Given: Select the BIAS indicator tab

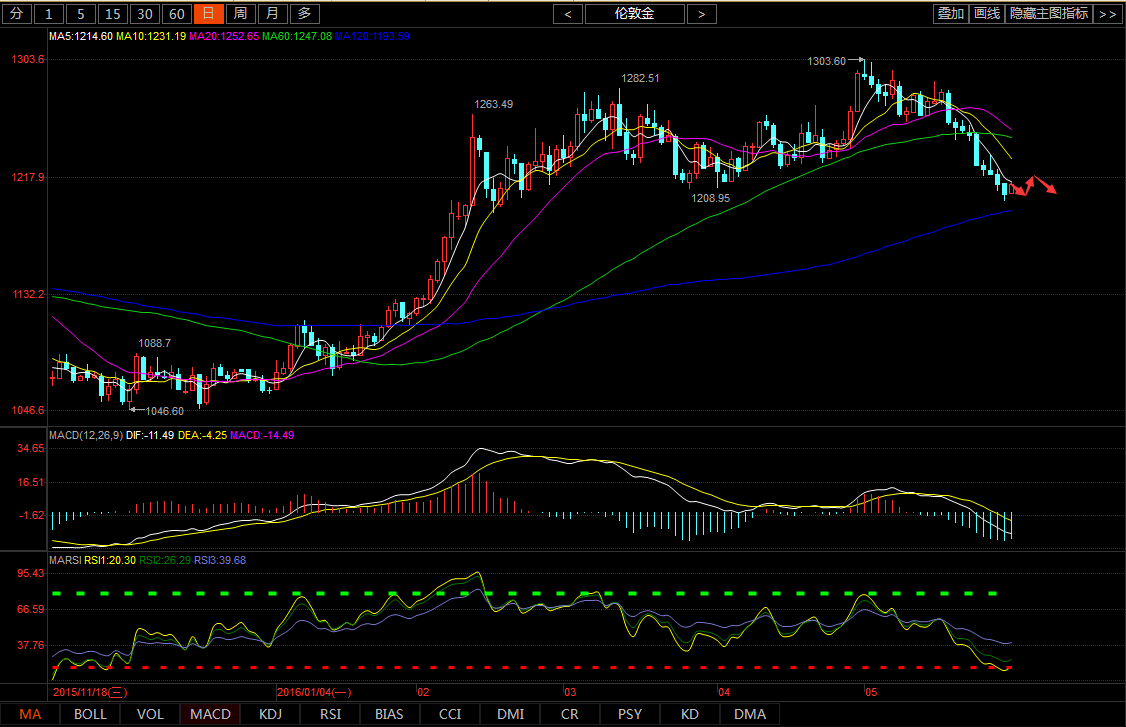Looking at the screenshot, I should click(x=389, y=714).
